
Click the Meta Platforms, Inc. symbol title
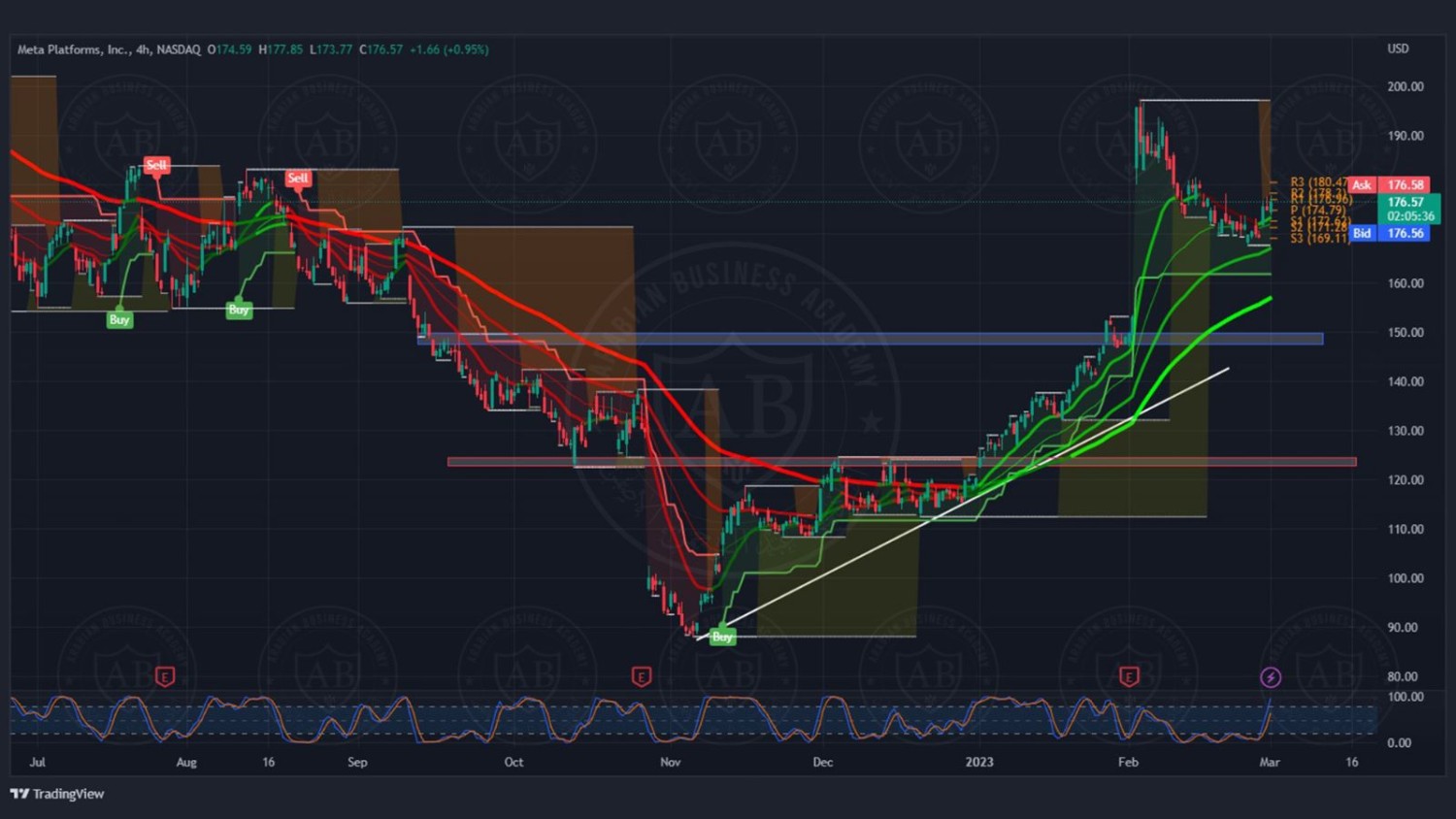74,49
